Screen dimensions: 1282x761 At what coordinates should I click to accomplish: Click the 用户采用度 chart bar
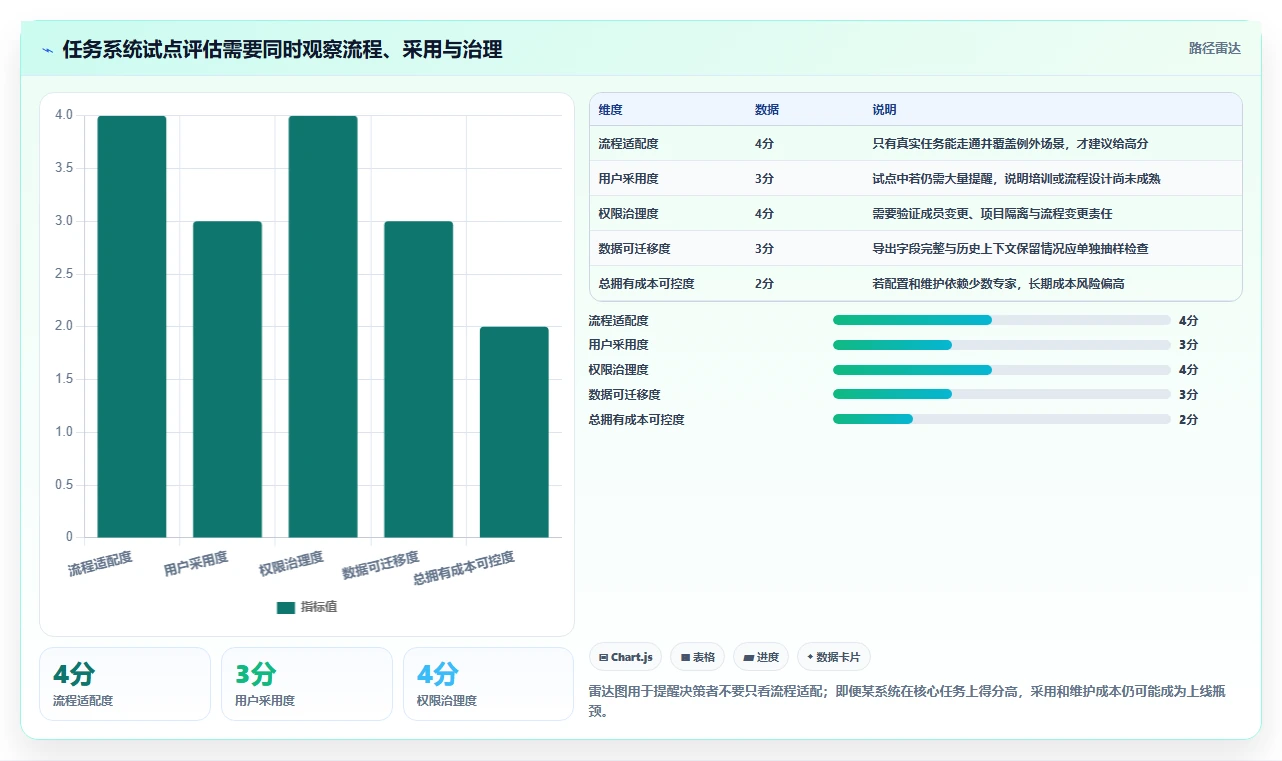pyautogui.click(x=227, y=380)
